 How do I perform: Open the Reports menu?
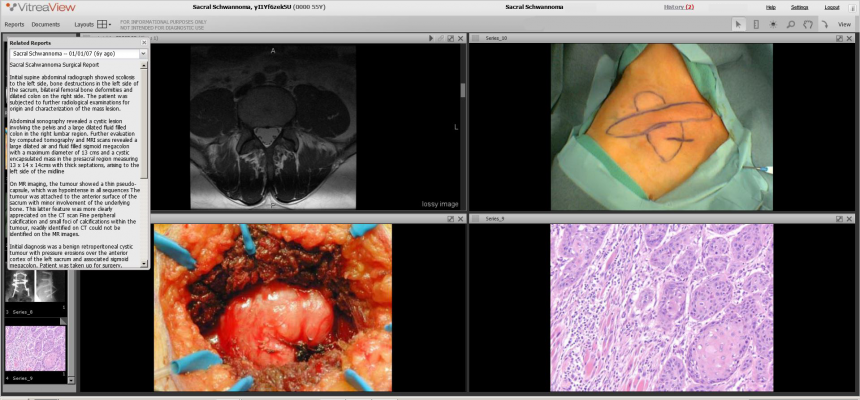(14, 24)
